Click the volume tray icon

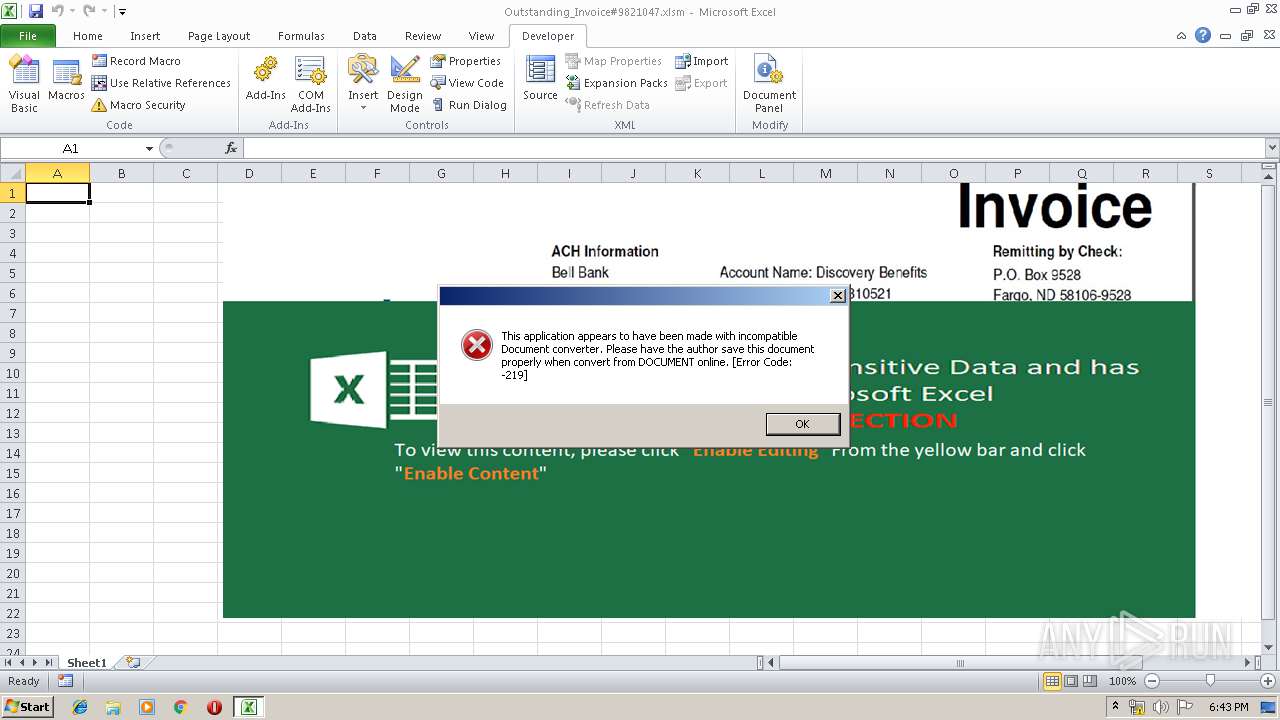click(x=1161, y=707)
